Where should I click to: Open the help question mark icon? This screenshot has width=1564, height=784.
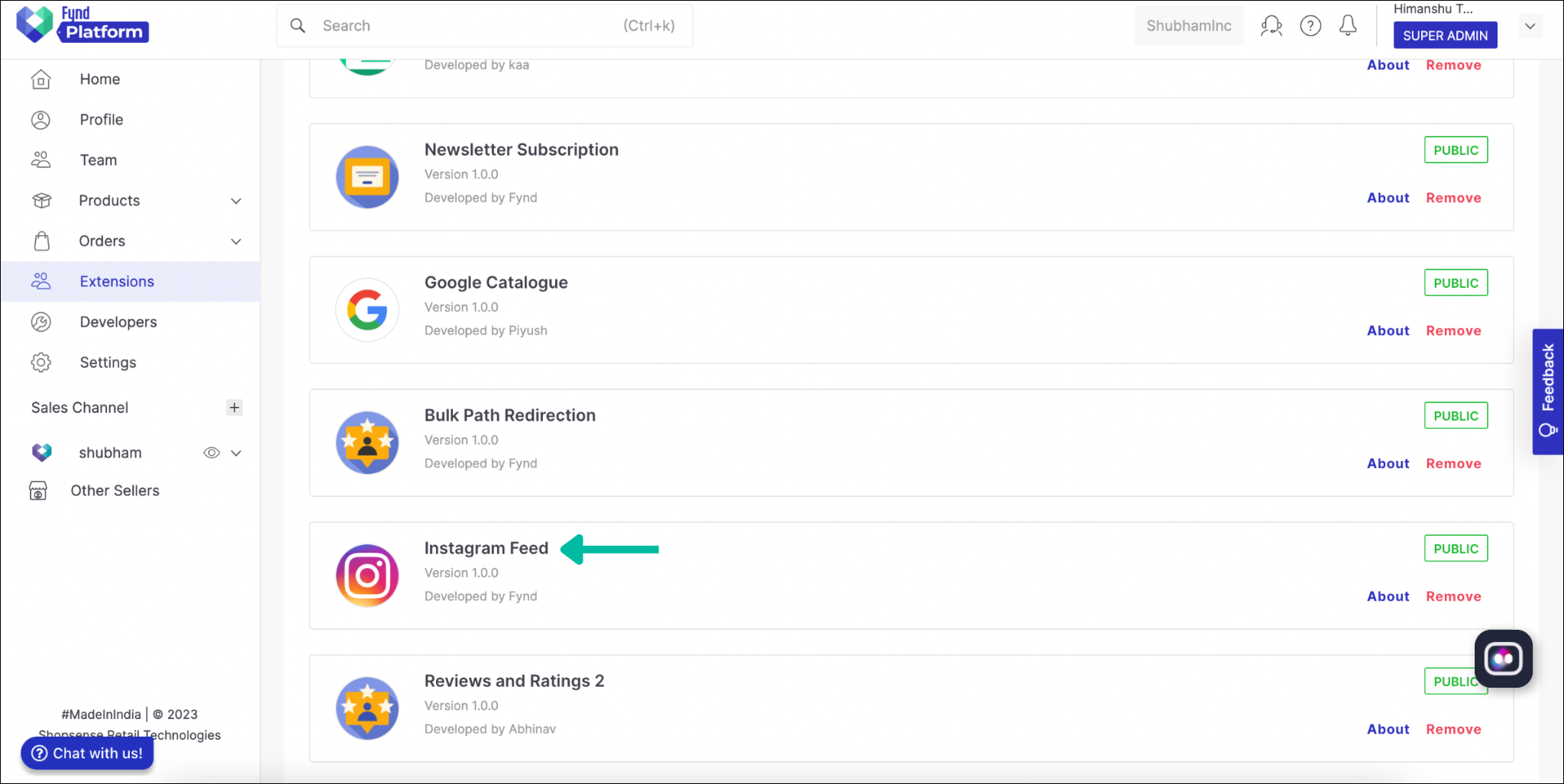click(1311, 25)
